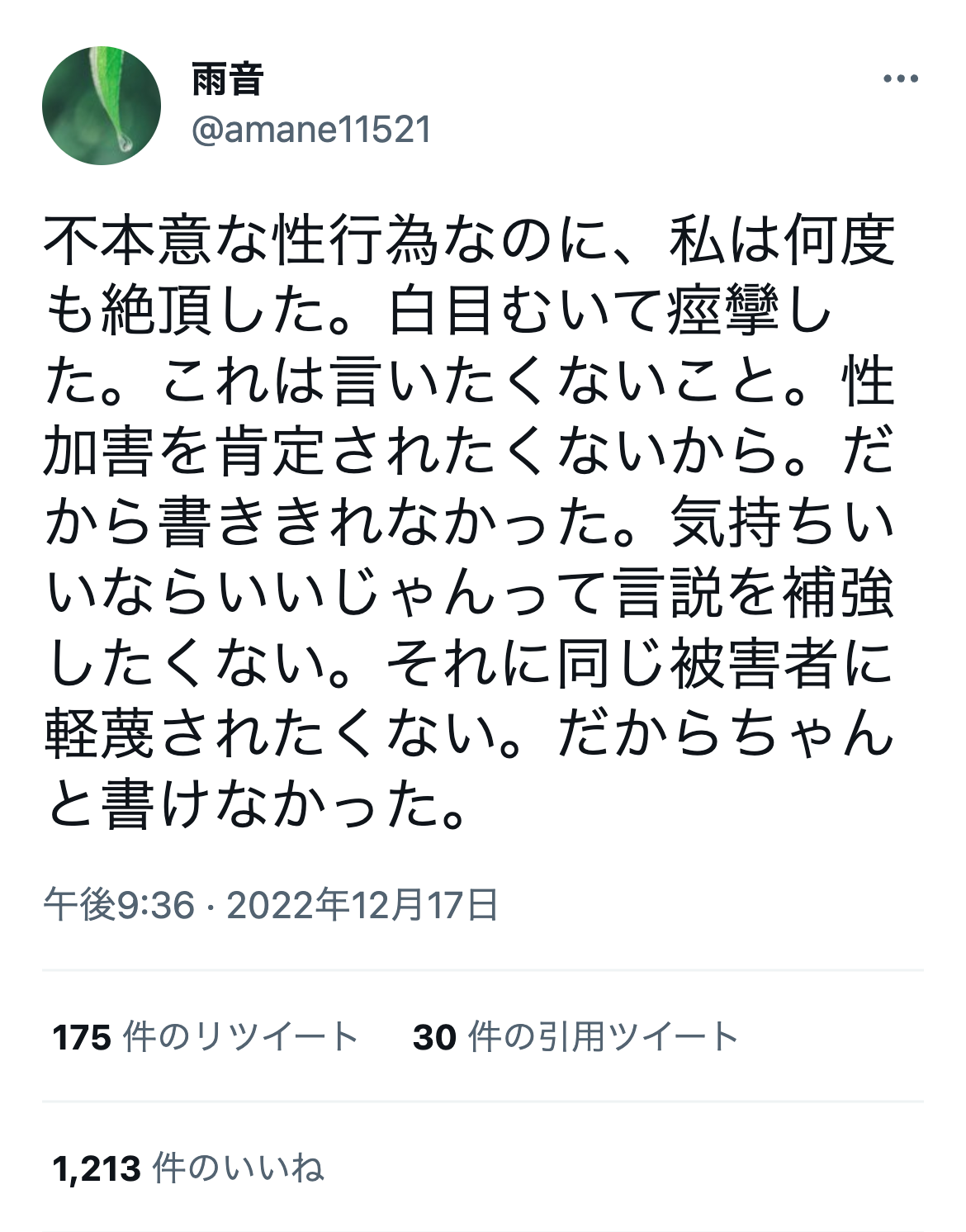The height and width of the screenshot is (1232, 966).
Task: Expand the tweet options via ellipsis
Action: pos(901,79)
